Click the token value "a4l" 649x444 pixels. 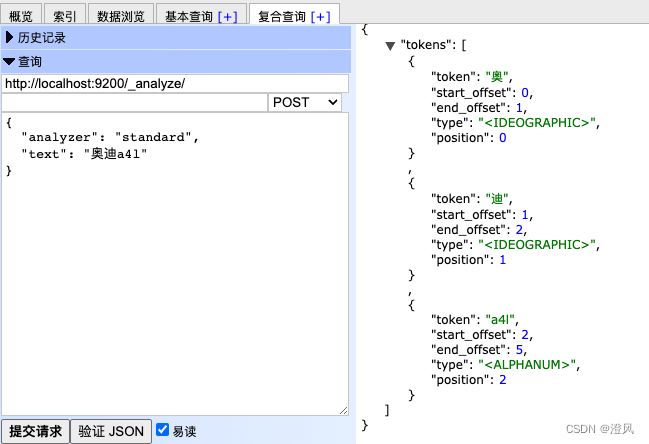500,319
